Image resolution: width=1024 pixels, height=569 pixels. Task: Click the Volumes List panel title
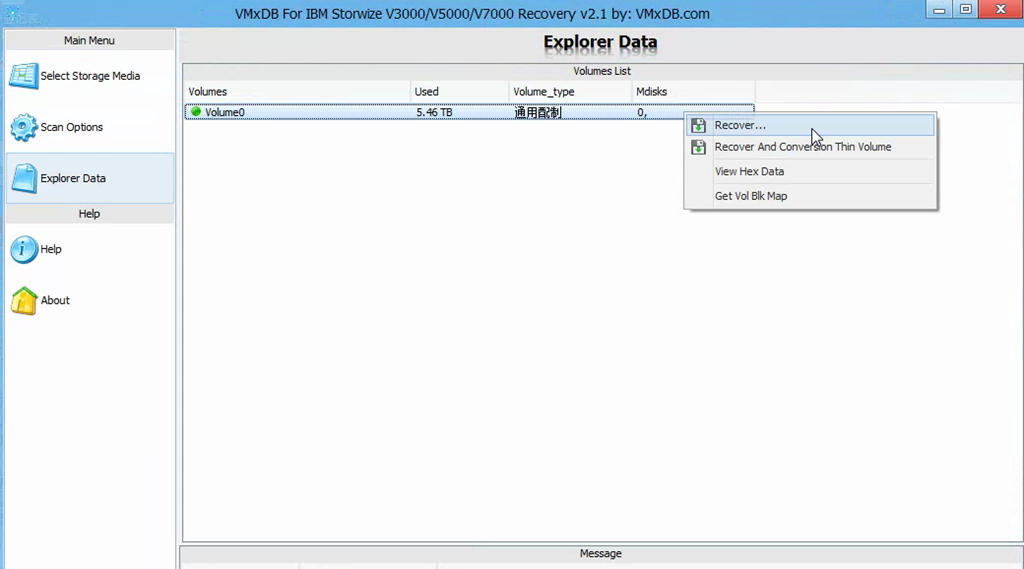(x=602, y=71)
